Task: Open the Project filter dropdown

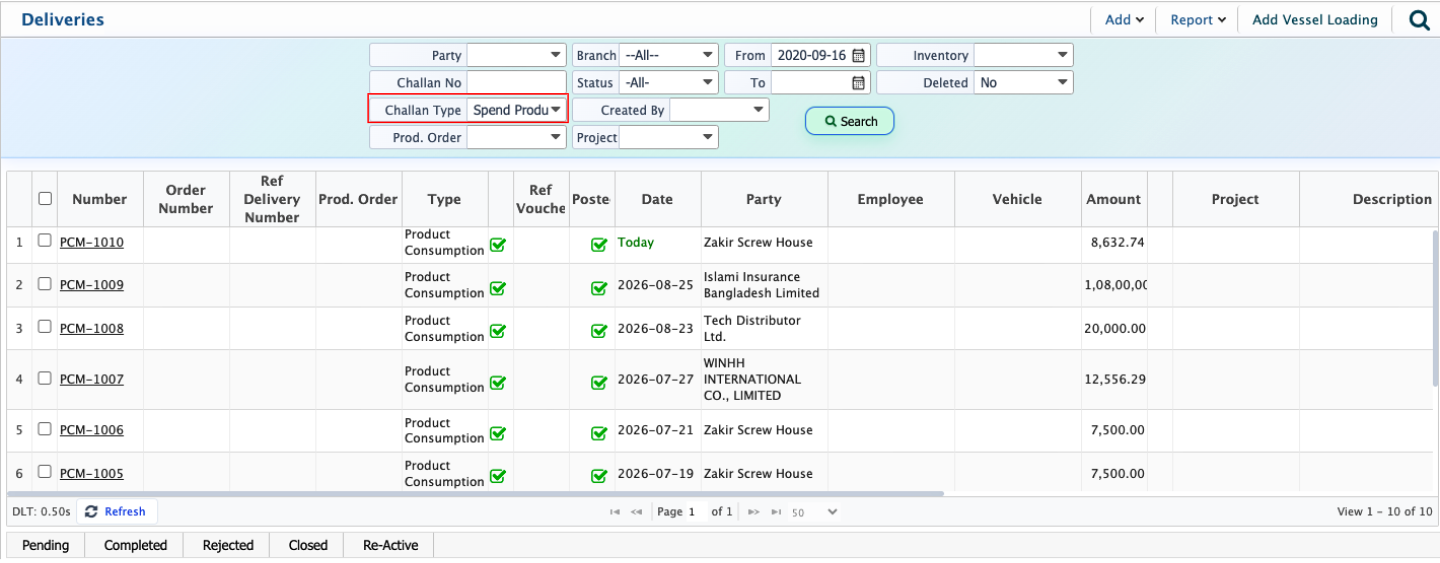Action: tap(668, 137)
